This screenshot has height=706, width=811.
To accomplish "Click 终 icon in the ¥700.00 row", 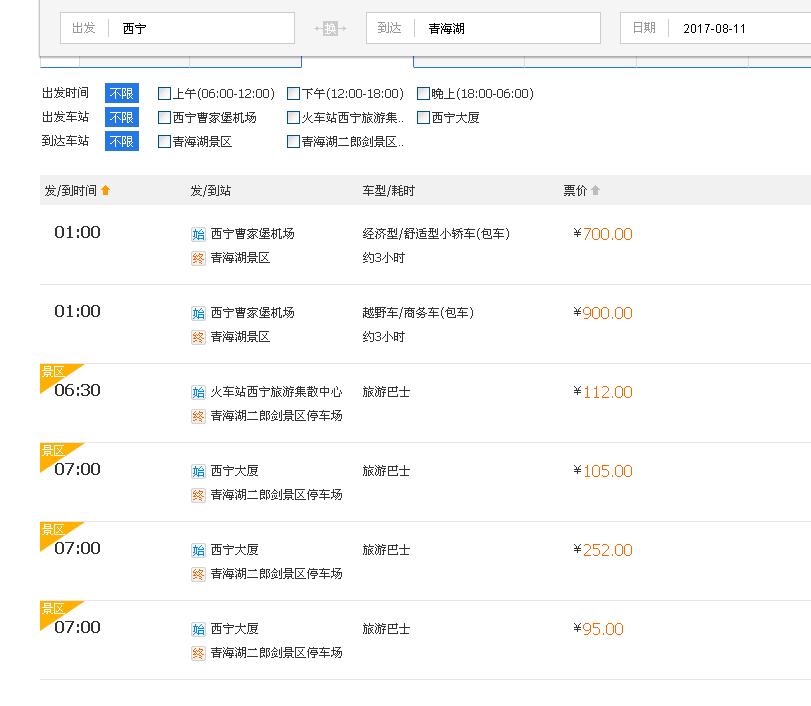I will point(198,258).
